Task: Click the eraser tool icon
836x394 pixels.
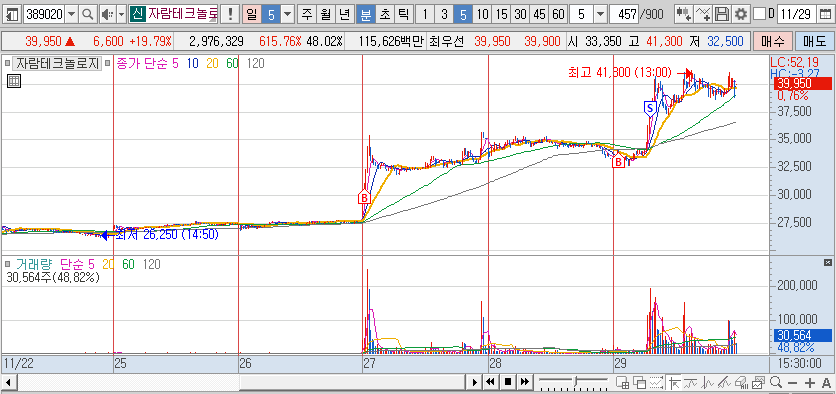Action: tap(742, 382)
